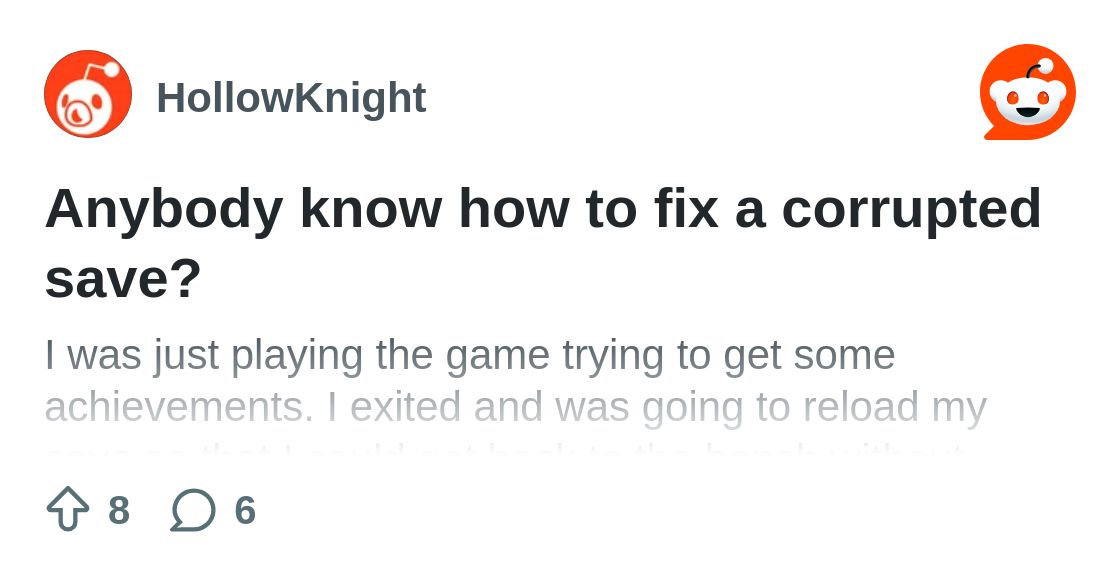Select the body text line starting 'I was just playing'
This screenshot has width=1120, height=584.
[x=470, y=355]
